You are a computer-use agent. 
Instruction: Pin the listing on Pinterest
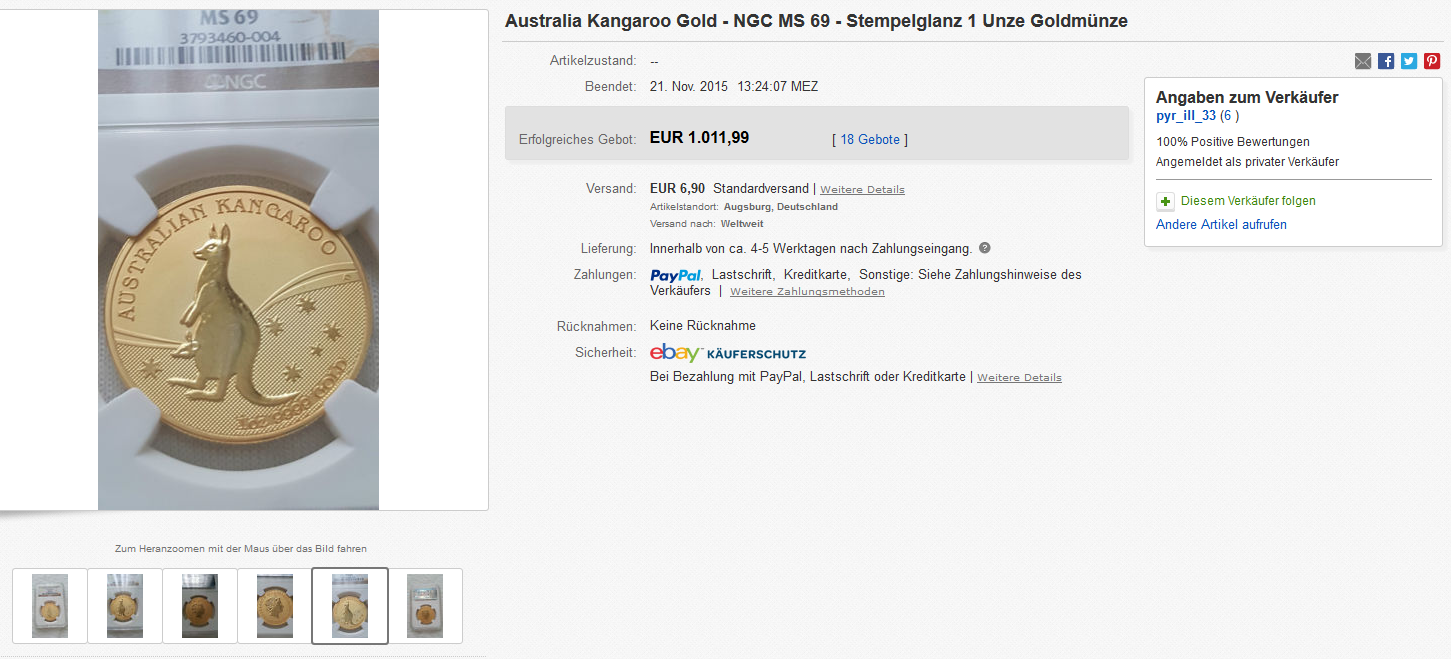[x=1432, y=61]
